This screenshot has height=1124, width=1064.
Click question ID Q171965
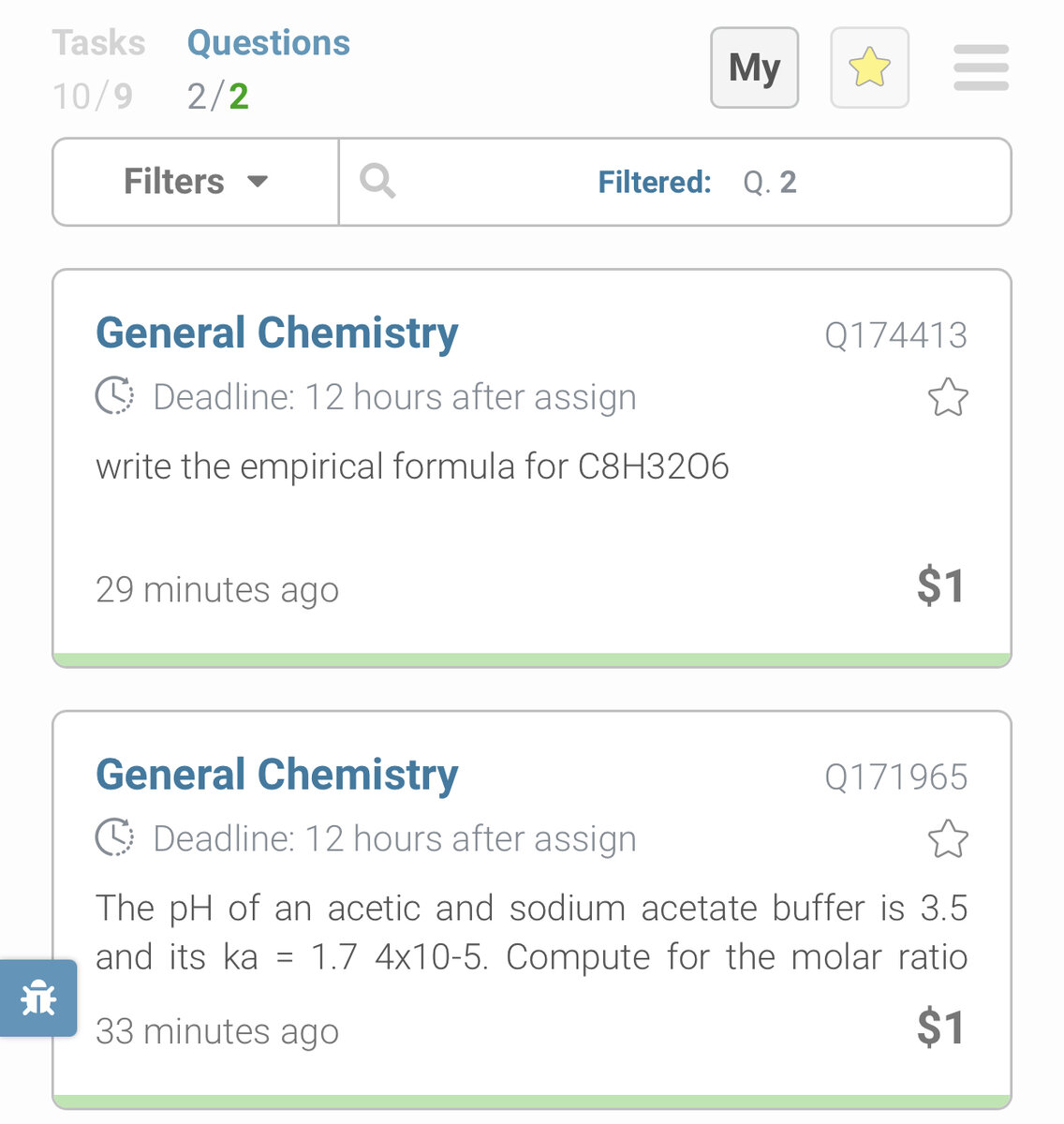tap(895, 776)
